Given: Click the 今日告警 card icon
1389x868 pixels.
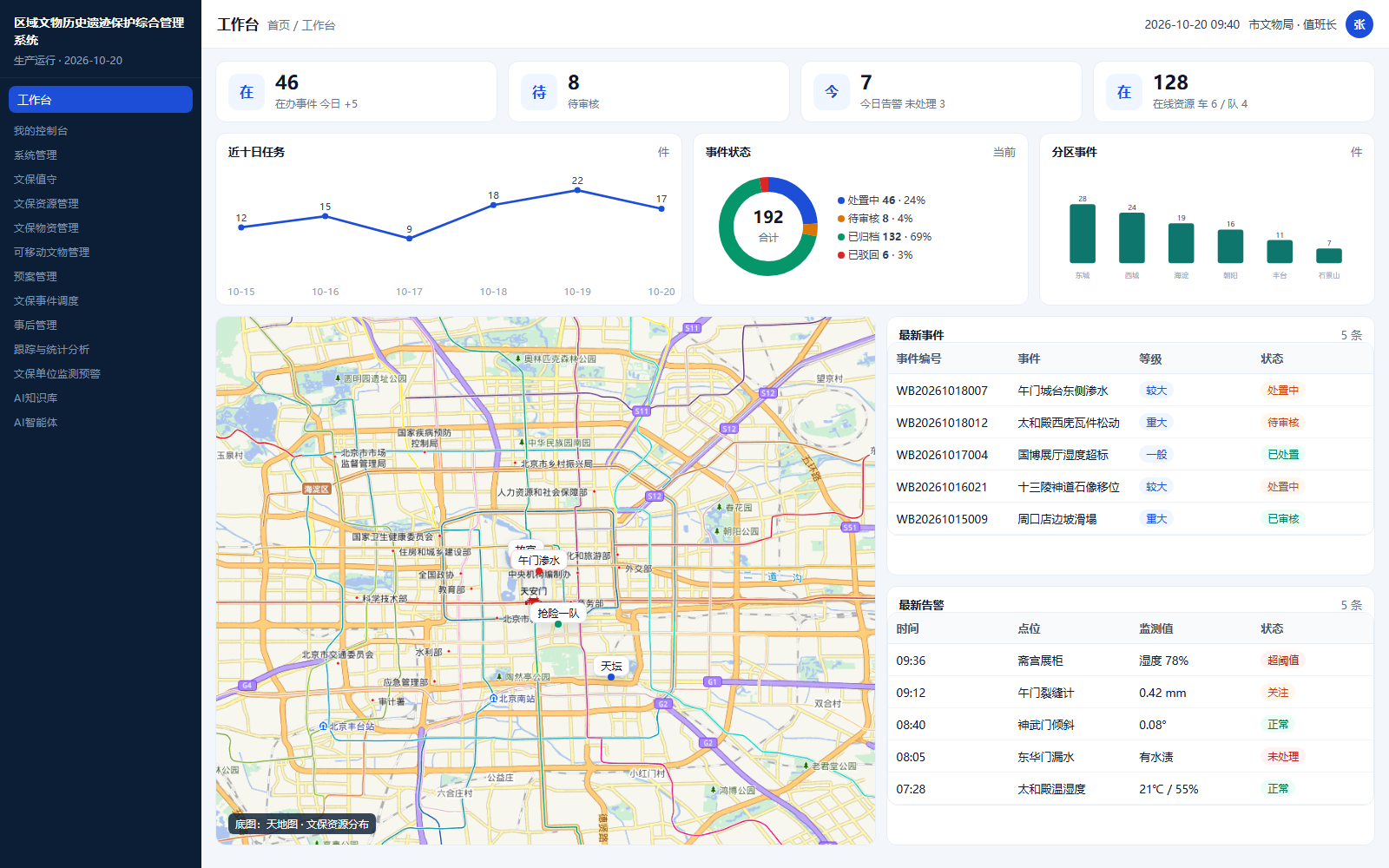Looking at the screenshot, I should pos(832,92).
